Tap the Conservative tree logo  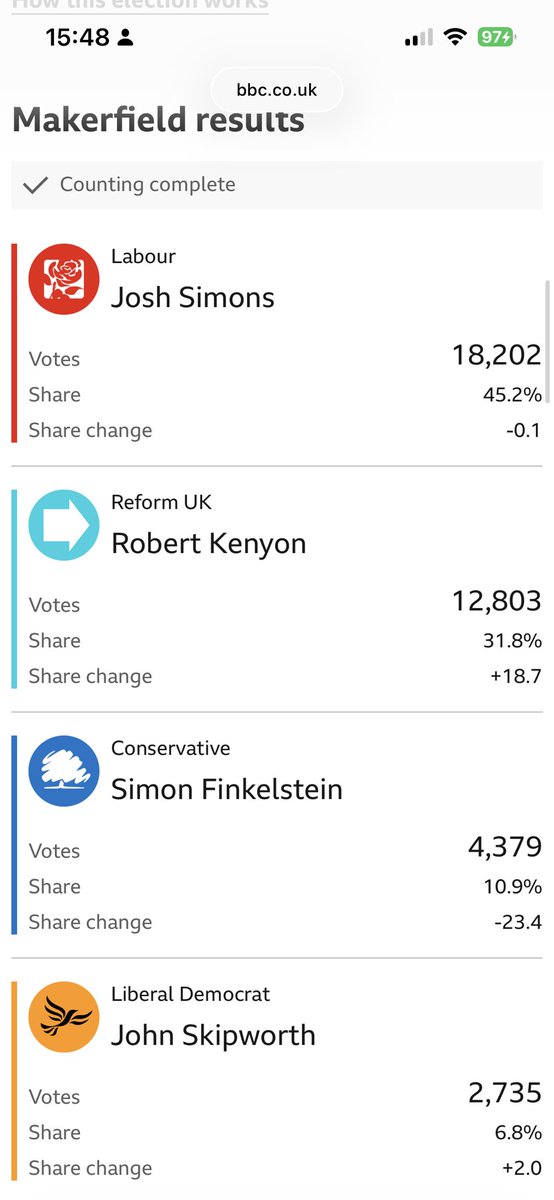coord(63,771)
